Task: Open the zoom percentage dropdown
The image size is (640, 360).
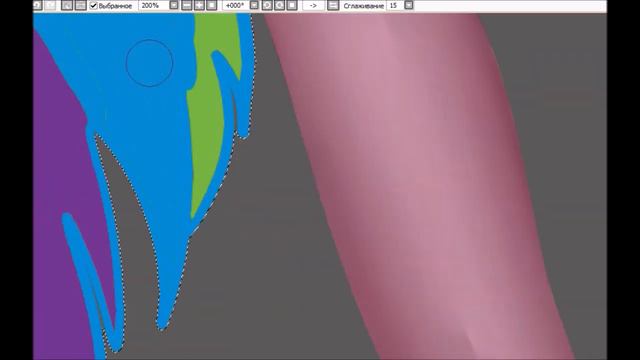Action: point(173,5)
